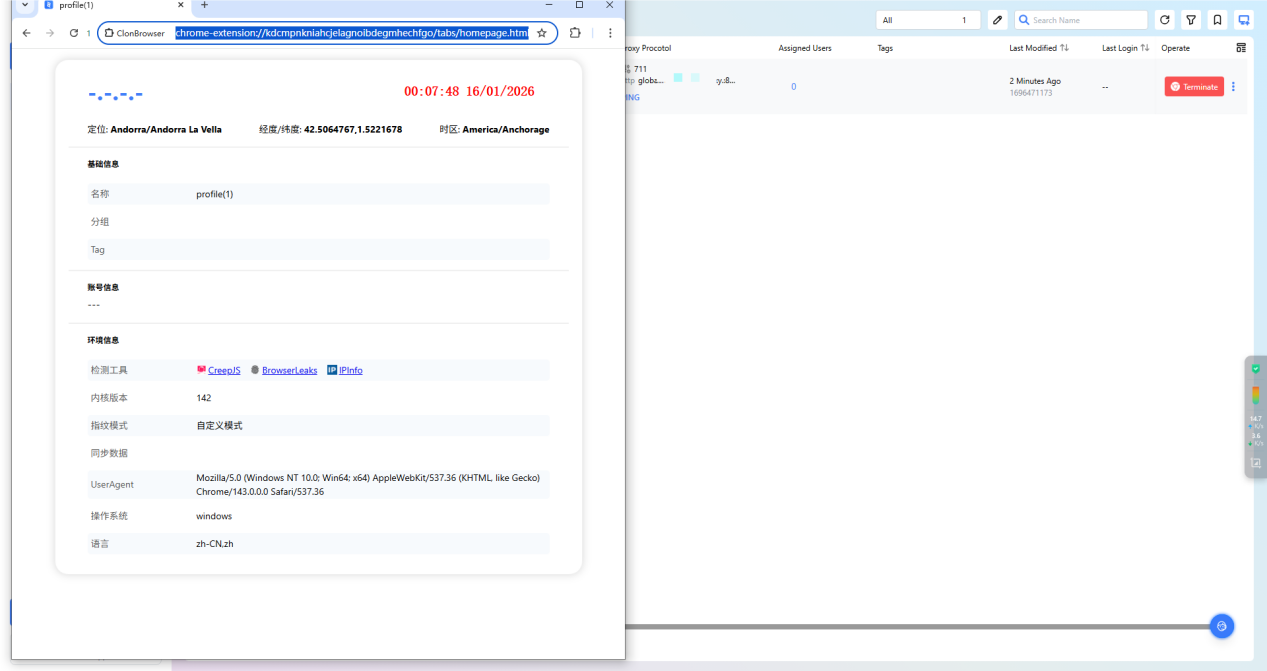Click the blue floating support button
This screenshot has height=671, width=1267.
coord(1221,626)
